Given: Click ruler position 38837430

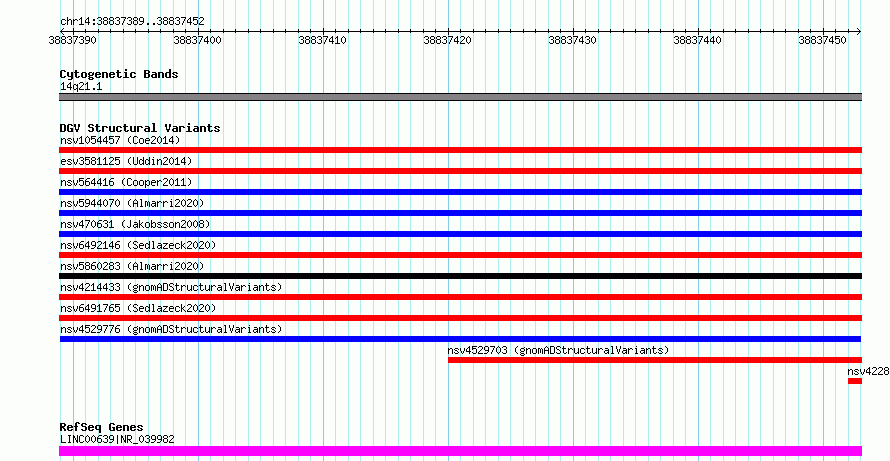Looking at the screenshot, I should point(572,40).
